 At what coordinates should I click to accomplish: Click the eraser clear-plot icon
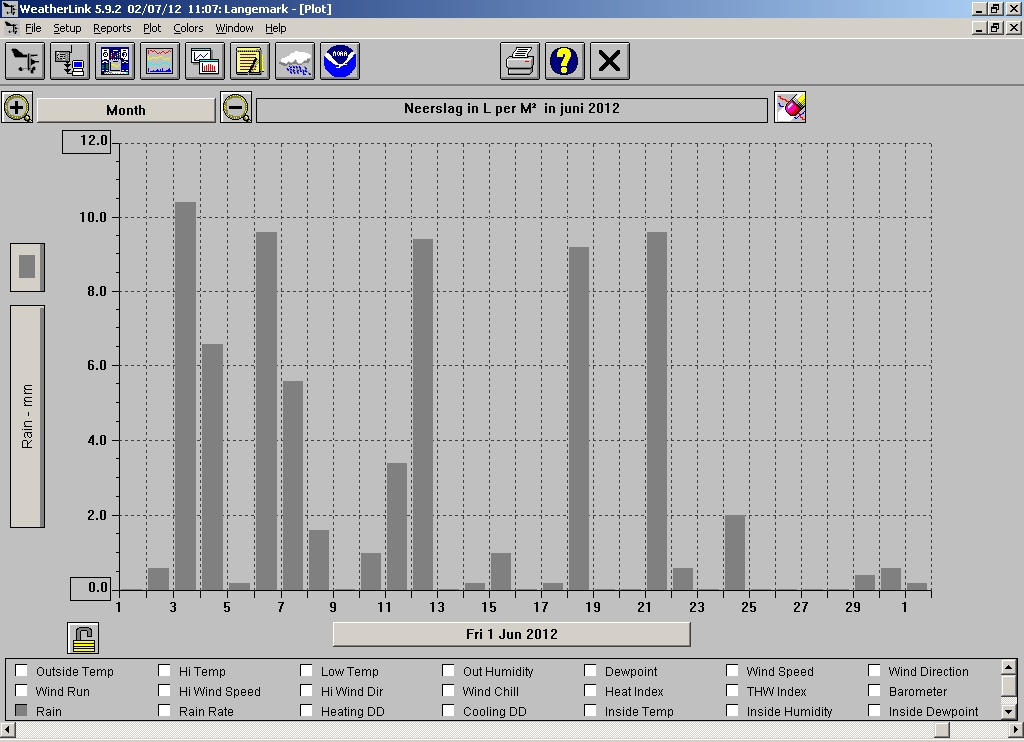tap(790, 107)
